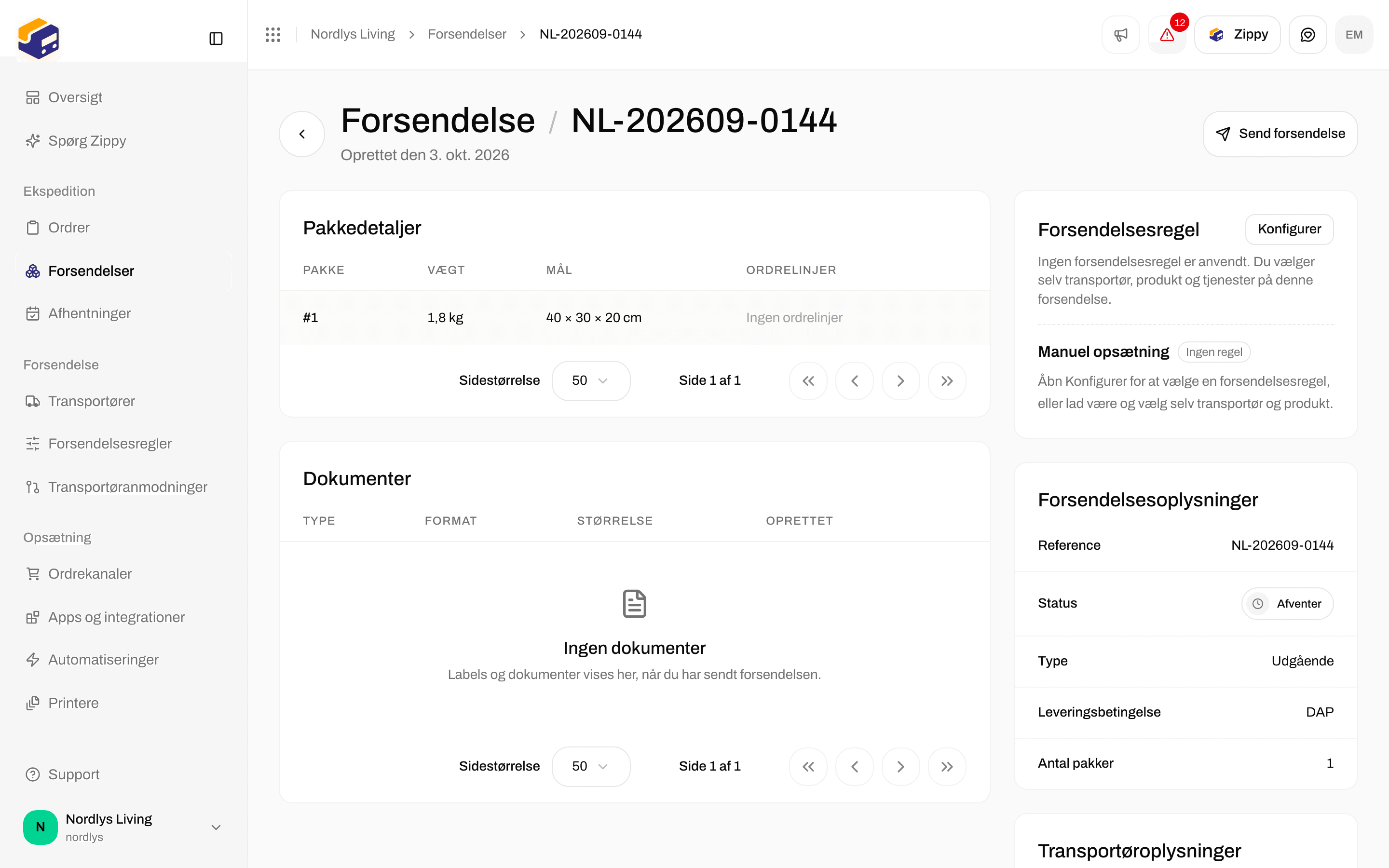Viewport: 1389px width, 868px height.
Task: Click the Afhentninger calendar icon
Action: 33,313
